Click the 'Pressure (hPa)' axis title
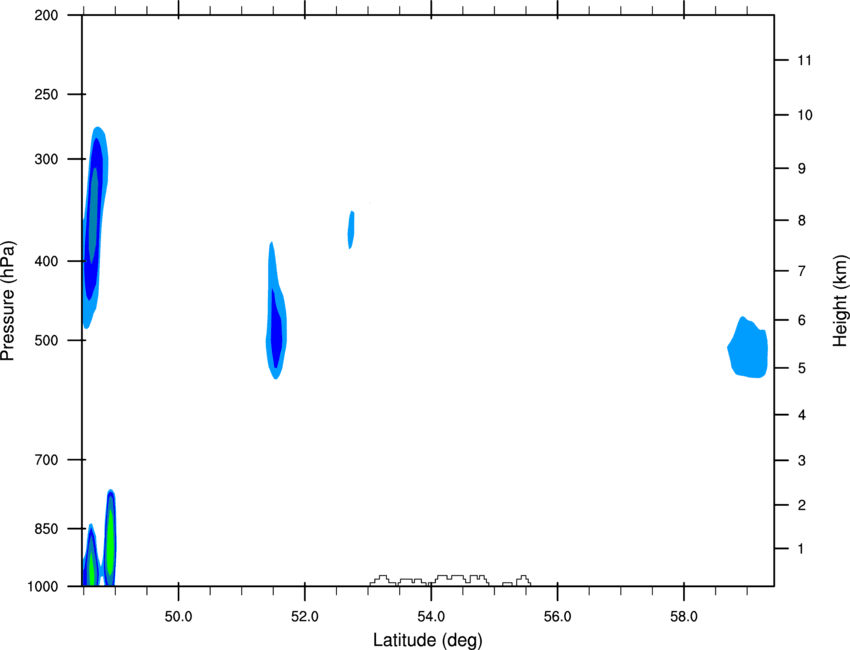Screen dimensions: 850x650 [x=8, y=301]
